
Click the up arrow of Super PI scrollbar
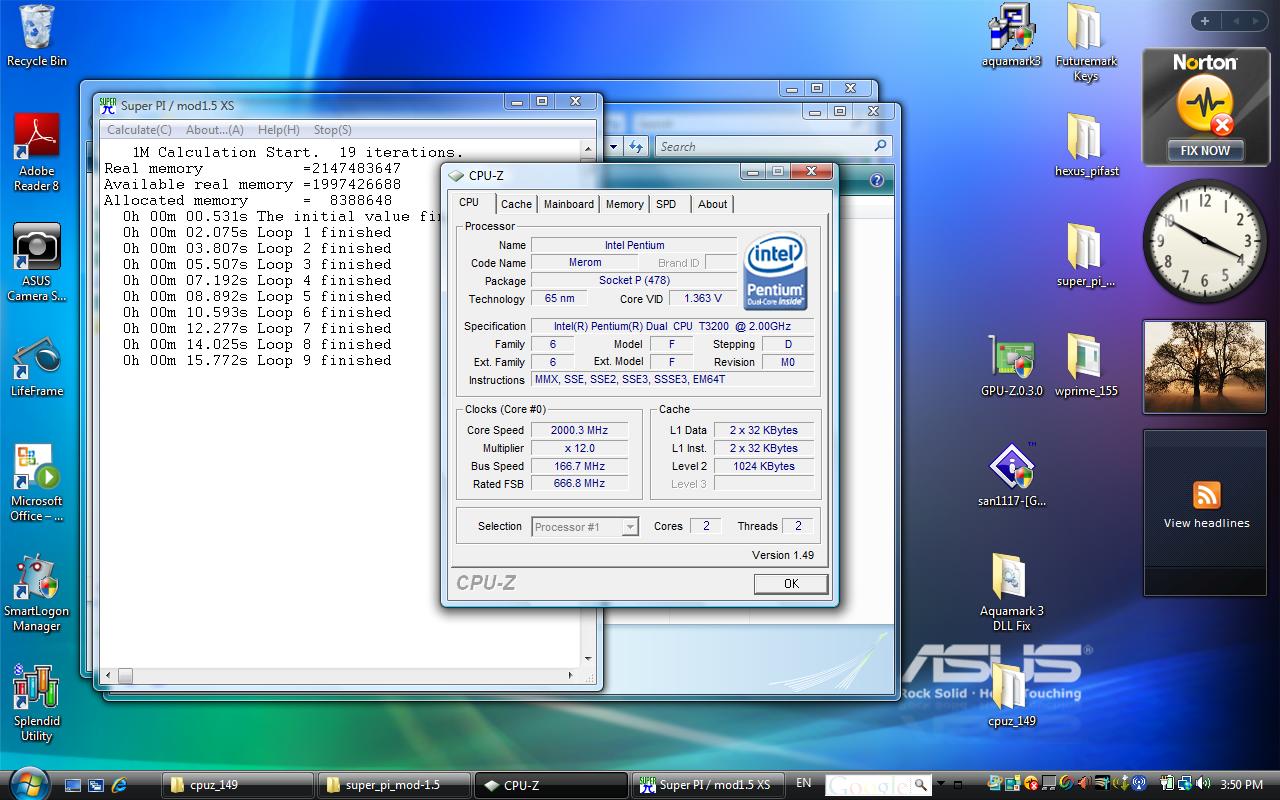click(589, 151)
